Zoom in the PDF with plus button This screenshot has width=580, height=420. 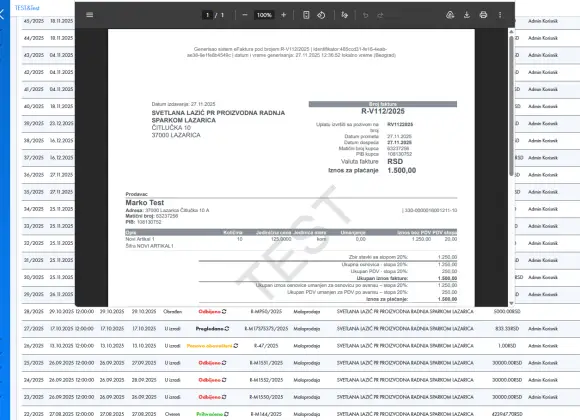tap(284, 15)
